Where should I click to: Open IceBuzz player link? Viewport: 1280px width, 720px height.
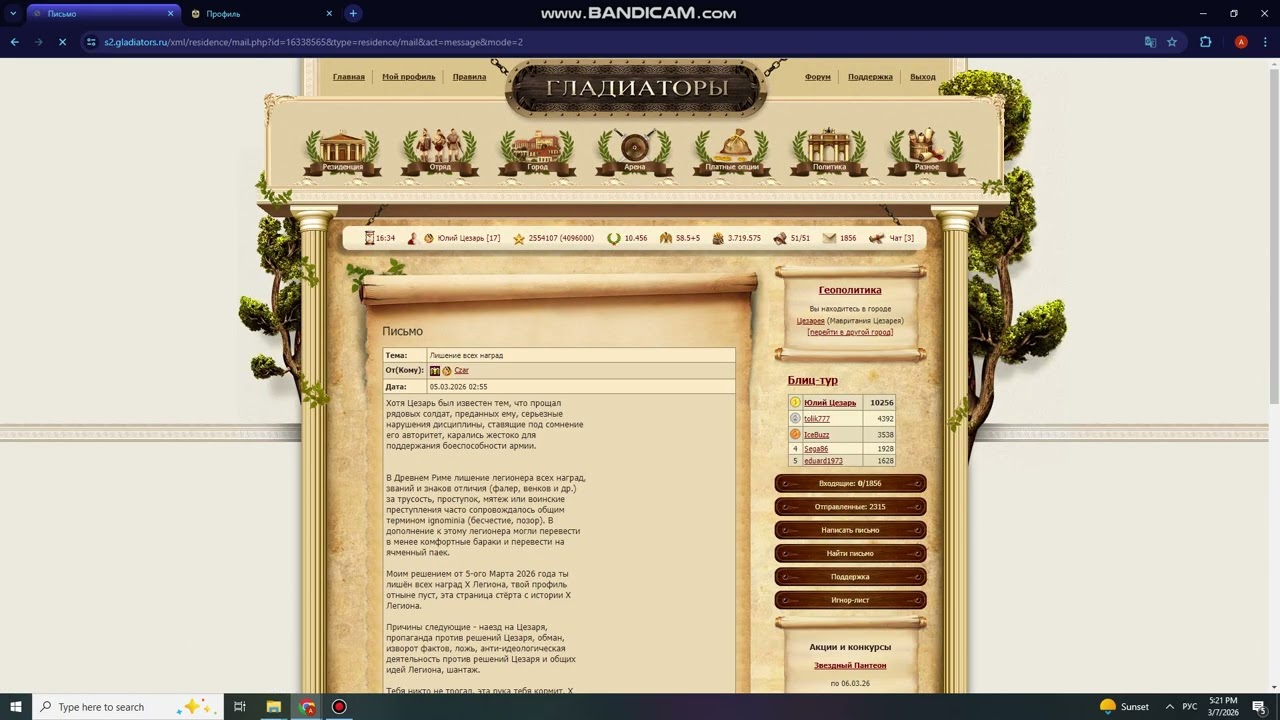(817, 435)
